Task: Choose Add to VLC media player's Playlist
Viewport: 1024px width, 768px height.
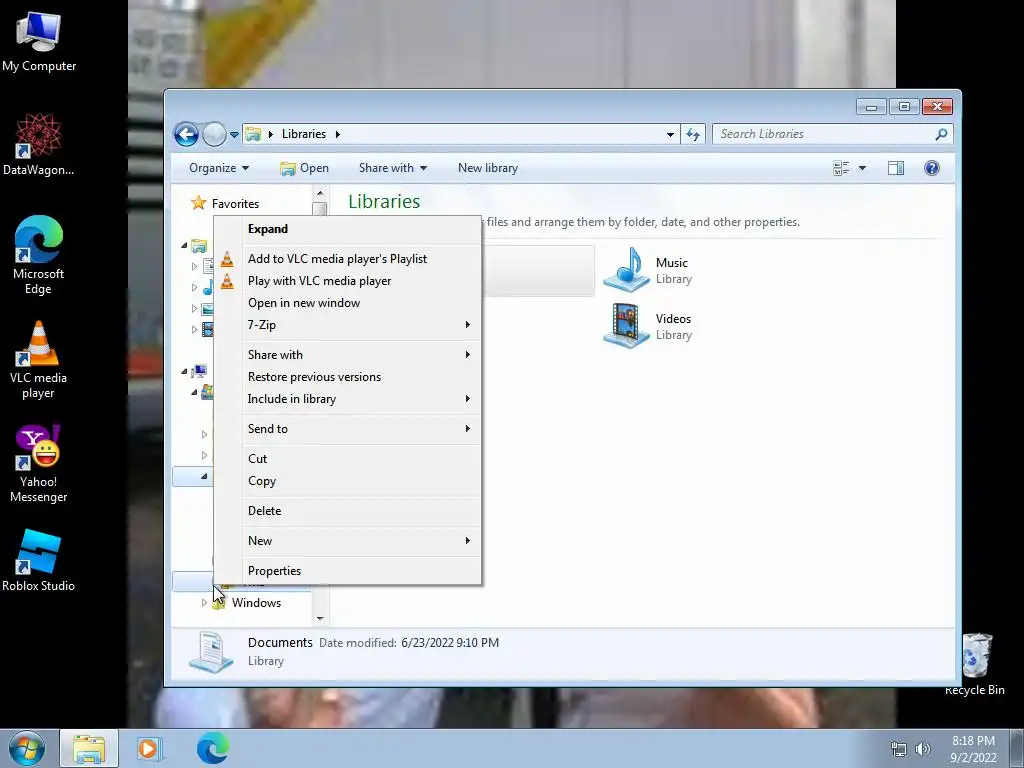Action: [x=337, y=259]
